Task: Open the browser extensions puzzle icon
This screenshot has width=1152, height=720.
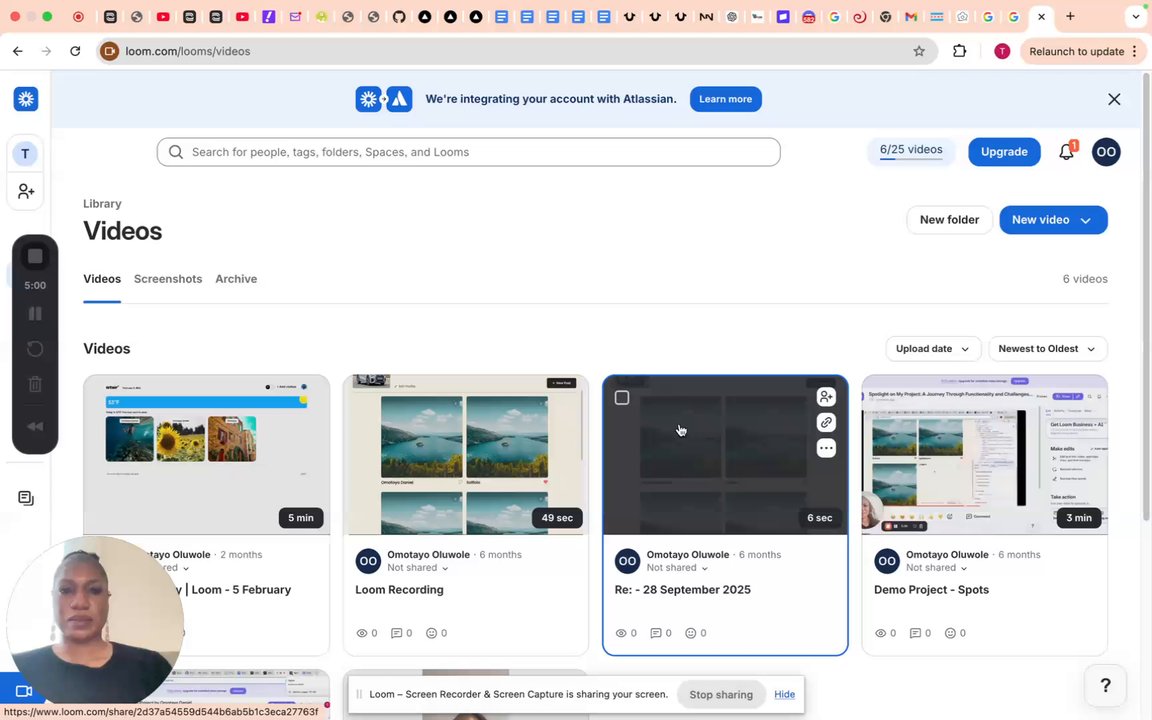Action: 959,51
